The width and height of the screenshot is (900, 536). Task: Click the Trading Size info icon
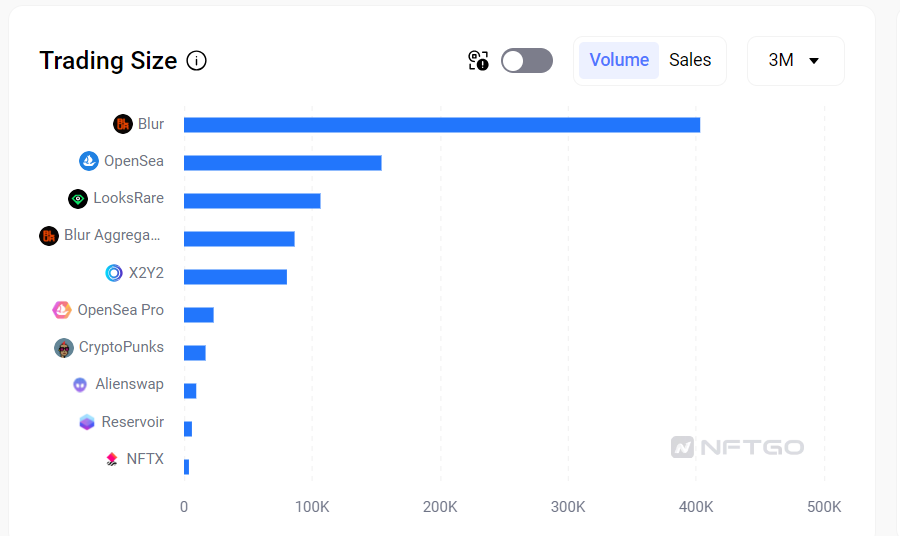(197, 61)
